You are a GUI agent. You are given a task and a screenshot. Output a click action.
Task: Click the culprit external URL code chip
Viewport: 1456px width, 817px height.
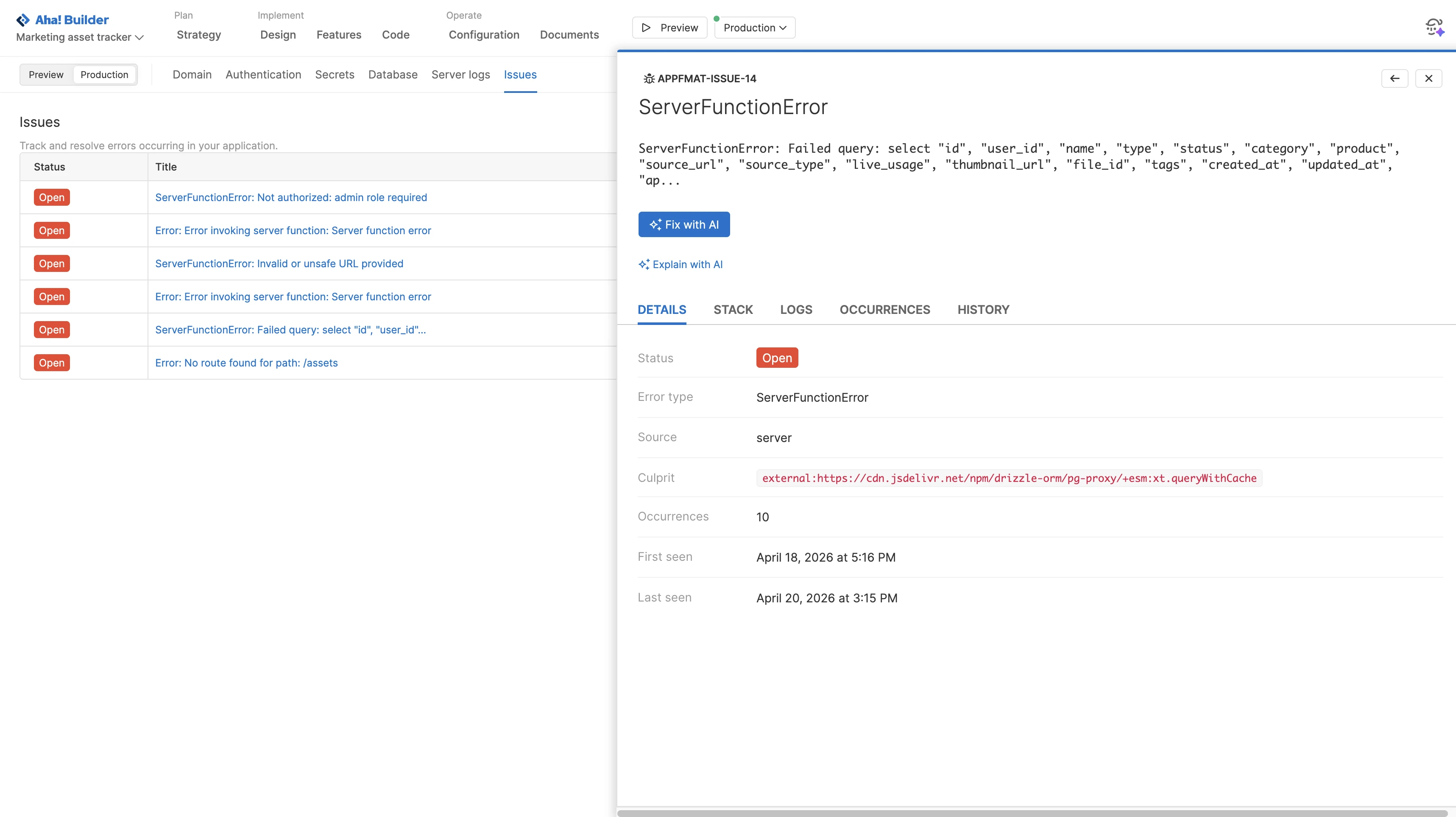pyautogui.click(x=1008, y=478)
